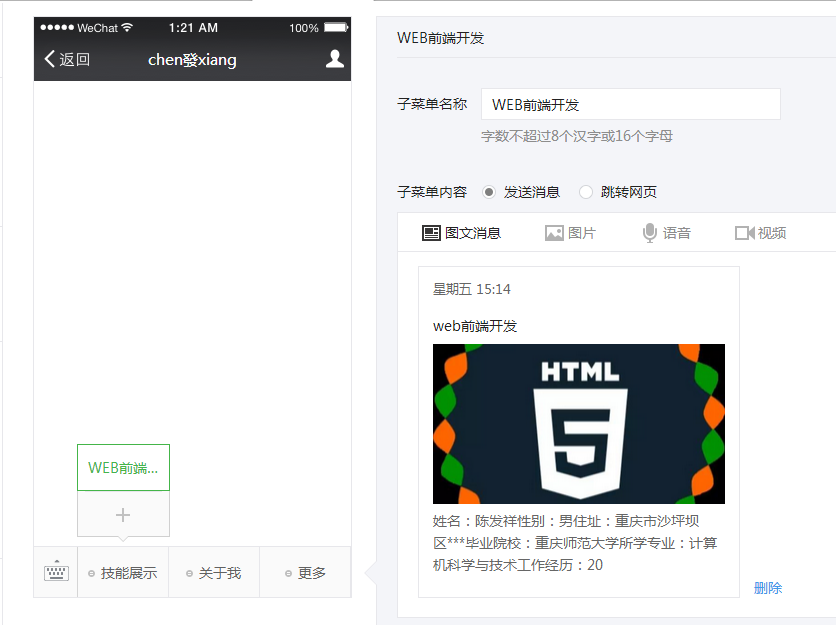Click the keyboard icon in menu bar
836x625 pixels.
56,573
